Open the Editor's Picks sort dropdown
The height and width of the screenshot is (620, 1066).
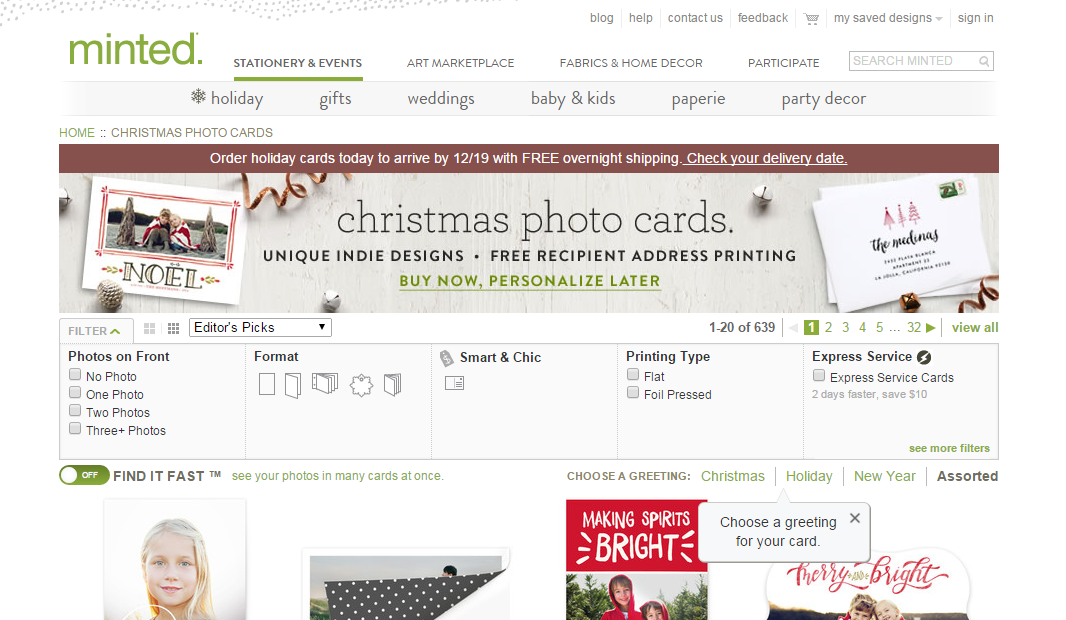pos(260,328)
